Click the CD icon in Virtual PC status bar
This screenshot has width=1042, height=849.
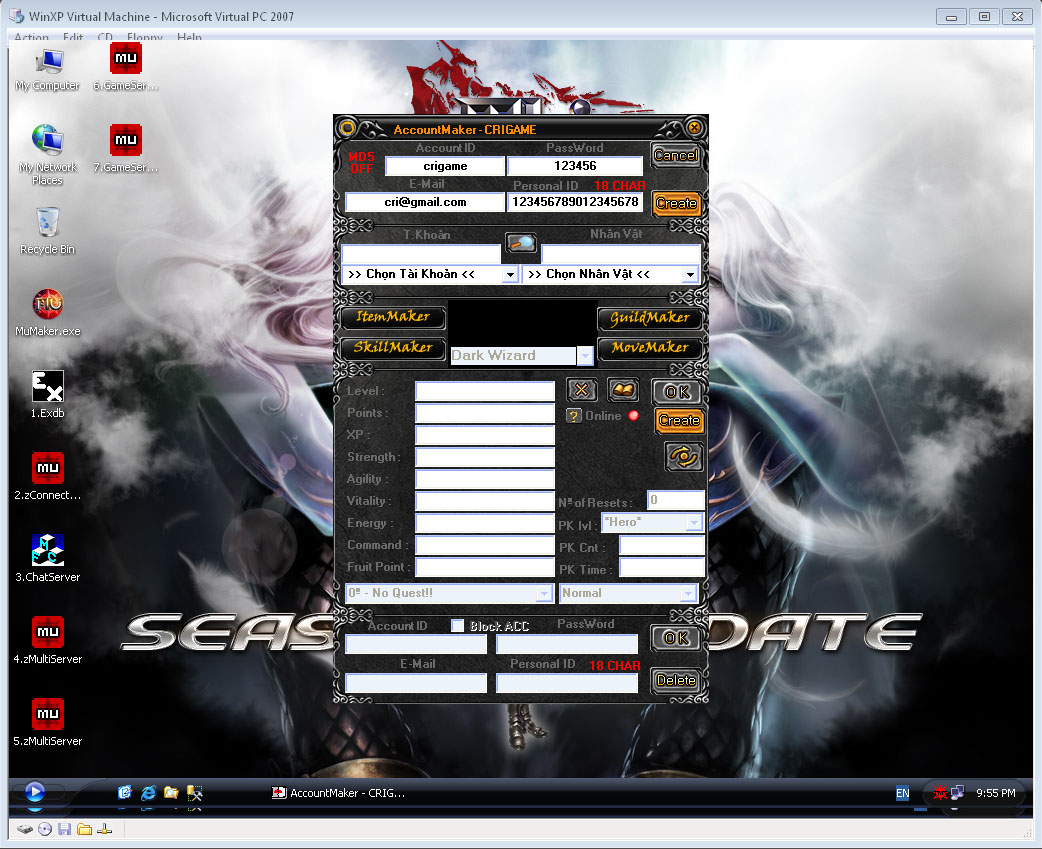click(x=45, y=829)
